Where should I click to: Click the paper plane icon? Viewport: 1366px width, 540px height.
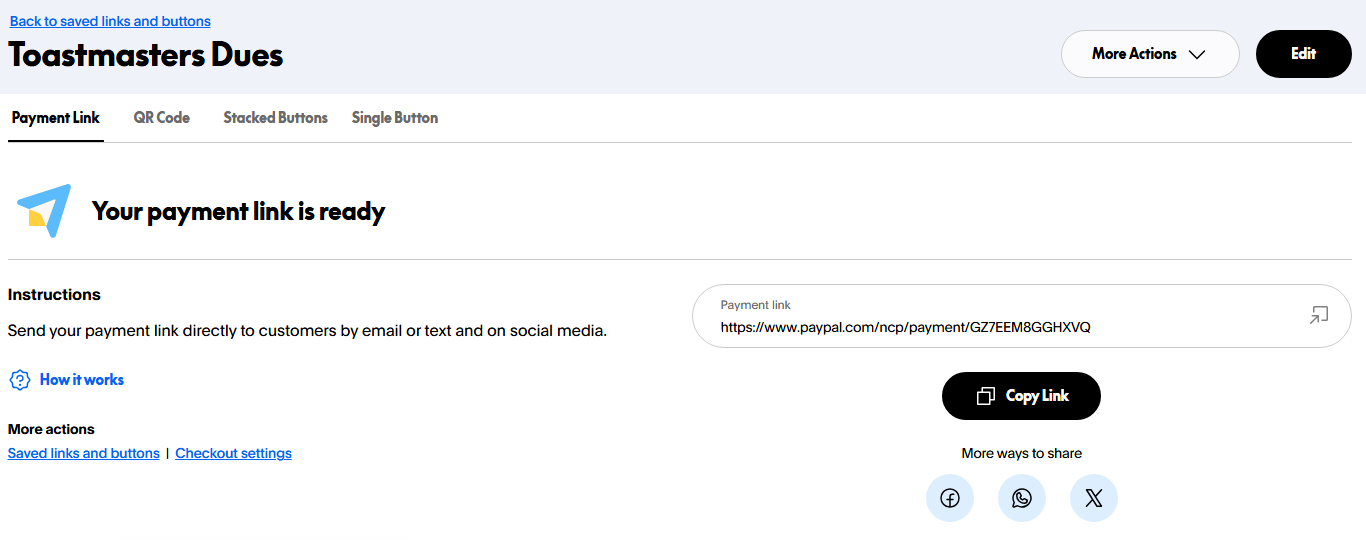click(x=44, y=210)
